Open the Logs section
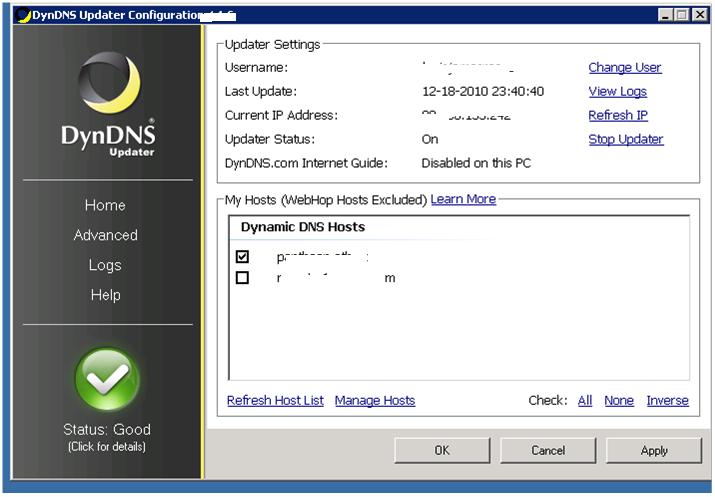Viewport: 715px width, 497px height. click(105, 265)
